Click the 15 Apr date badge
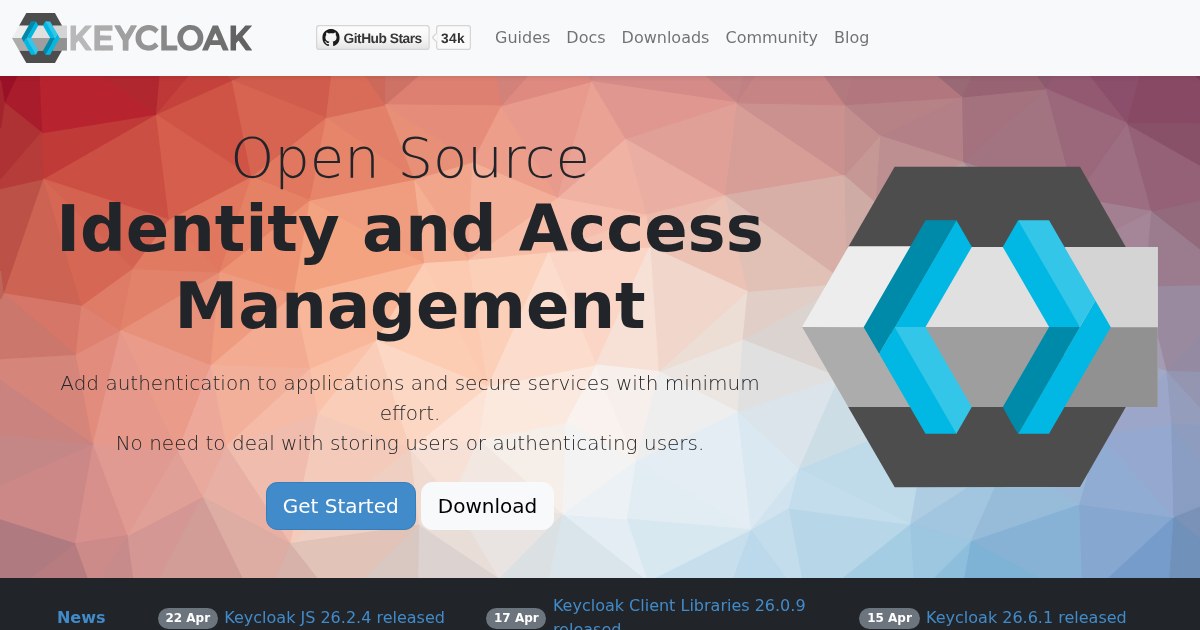 (889, 618)
